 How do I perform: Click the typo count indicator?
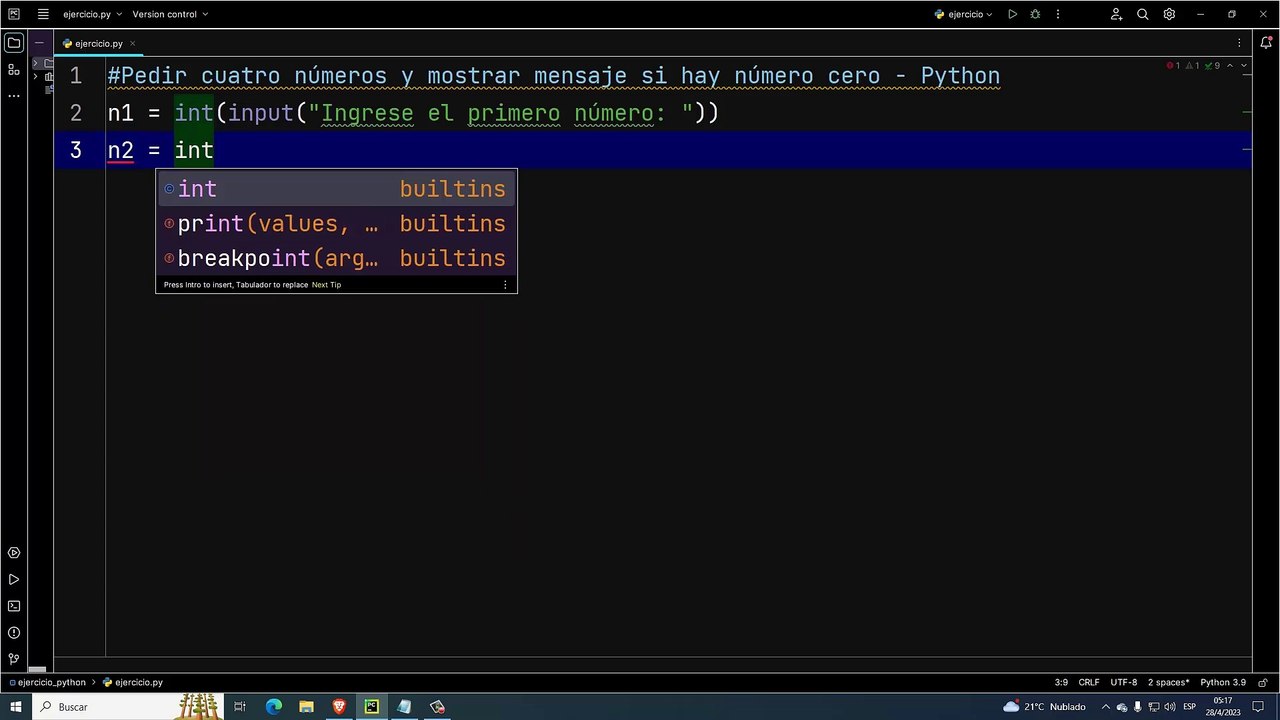1213,66
